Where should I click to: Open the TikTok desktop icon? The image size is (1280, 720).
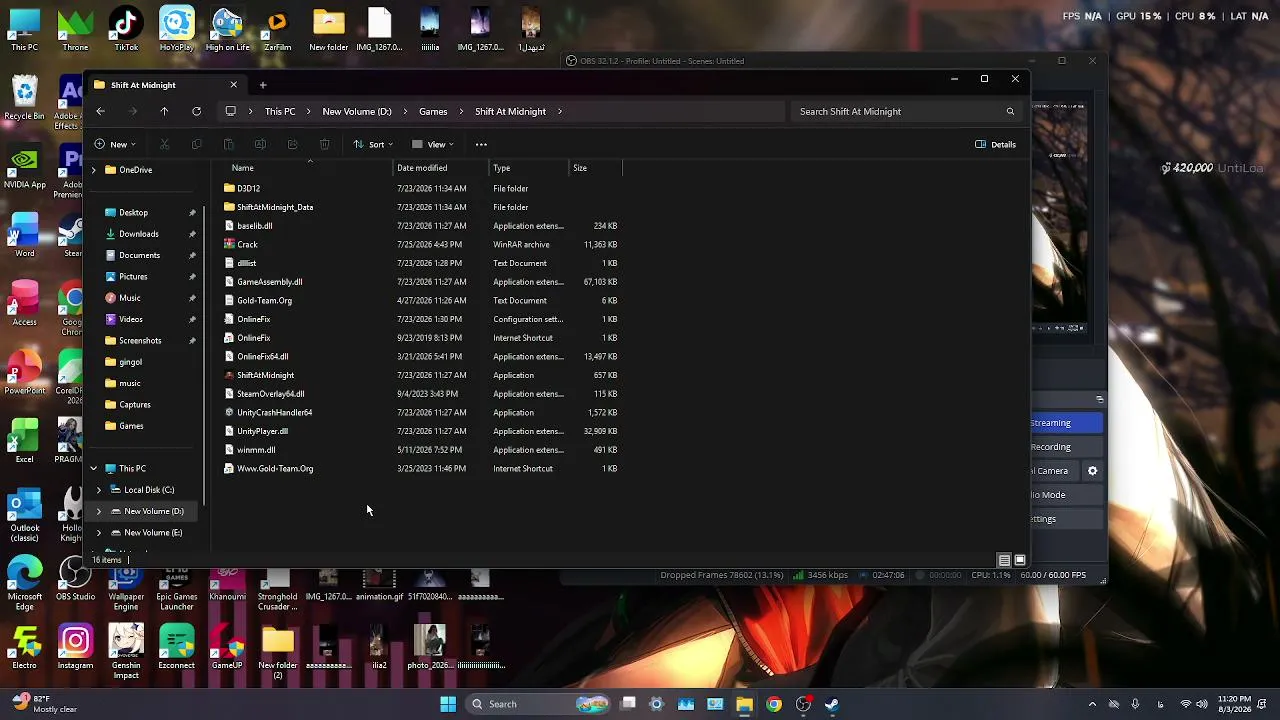[126, 28]
